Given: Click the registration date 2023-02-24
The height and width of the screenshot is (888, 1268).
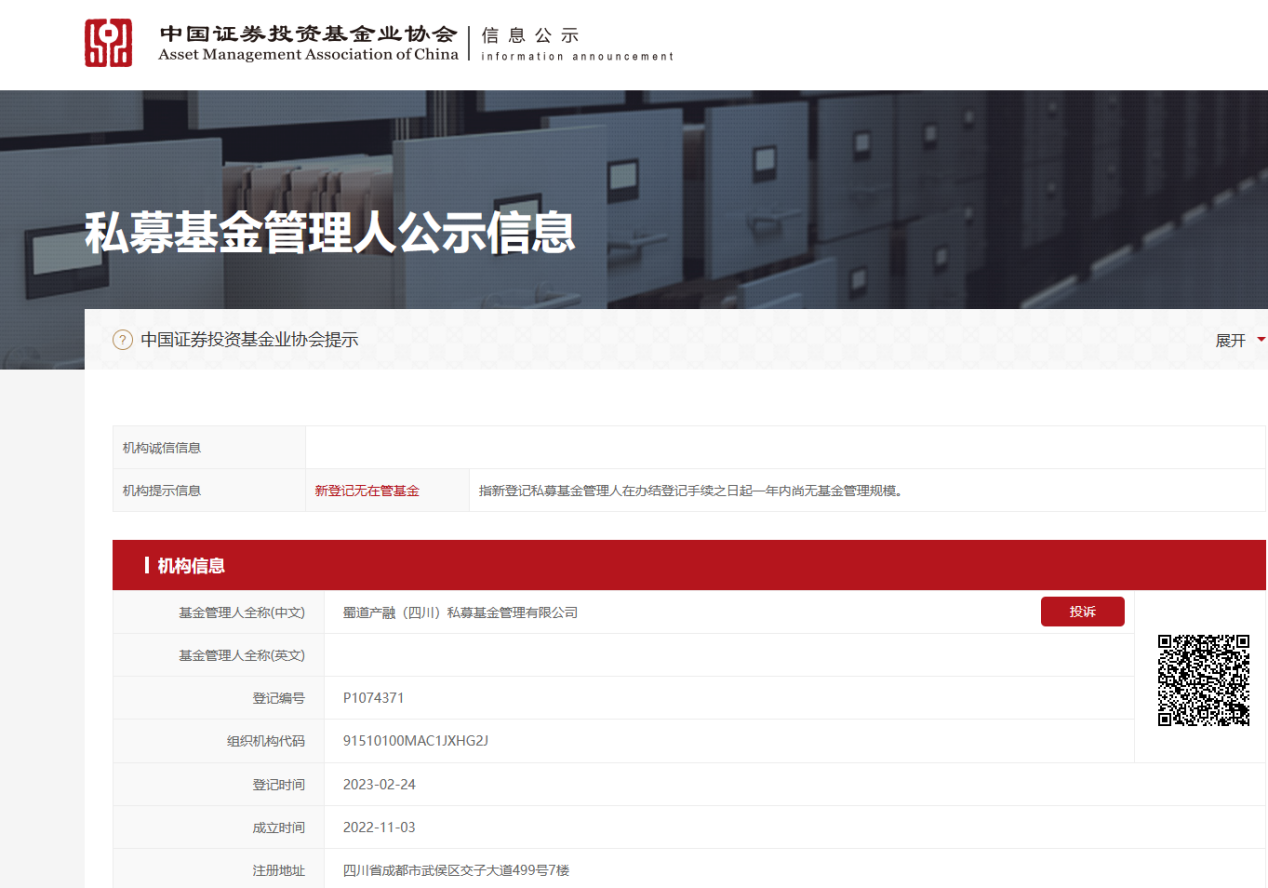Looking at the screenshot, I should (x=379, y=785).
